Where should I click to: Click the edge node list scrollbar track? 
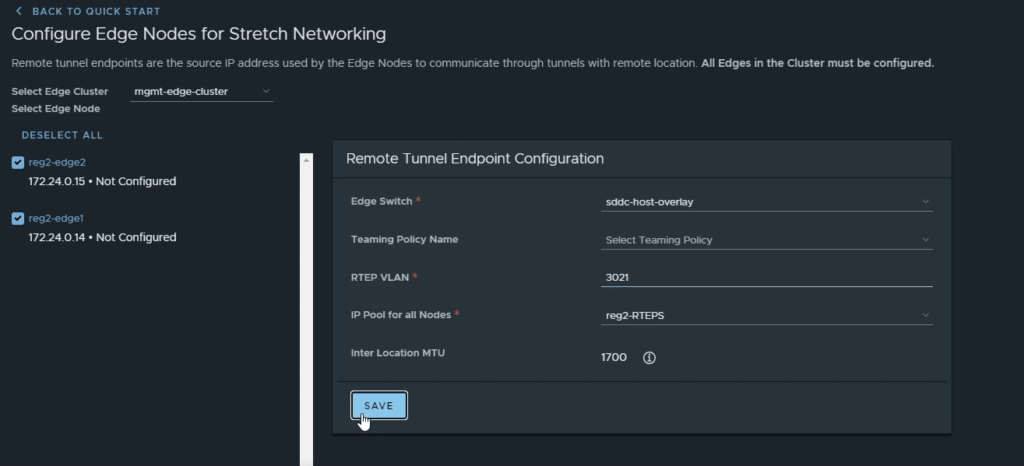(x=306, y=313)
